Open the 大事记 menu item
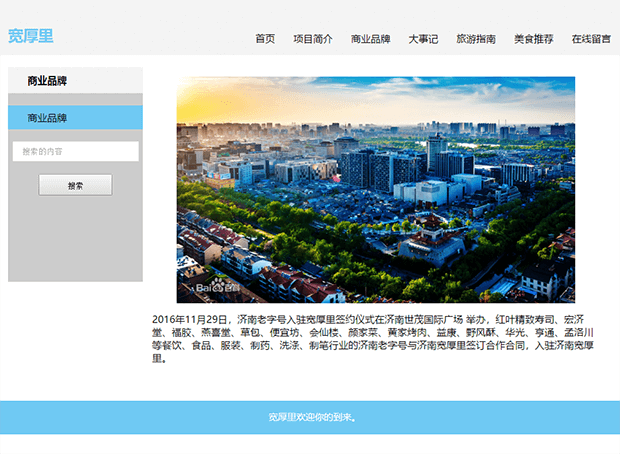 (x=423, y=39)
